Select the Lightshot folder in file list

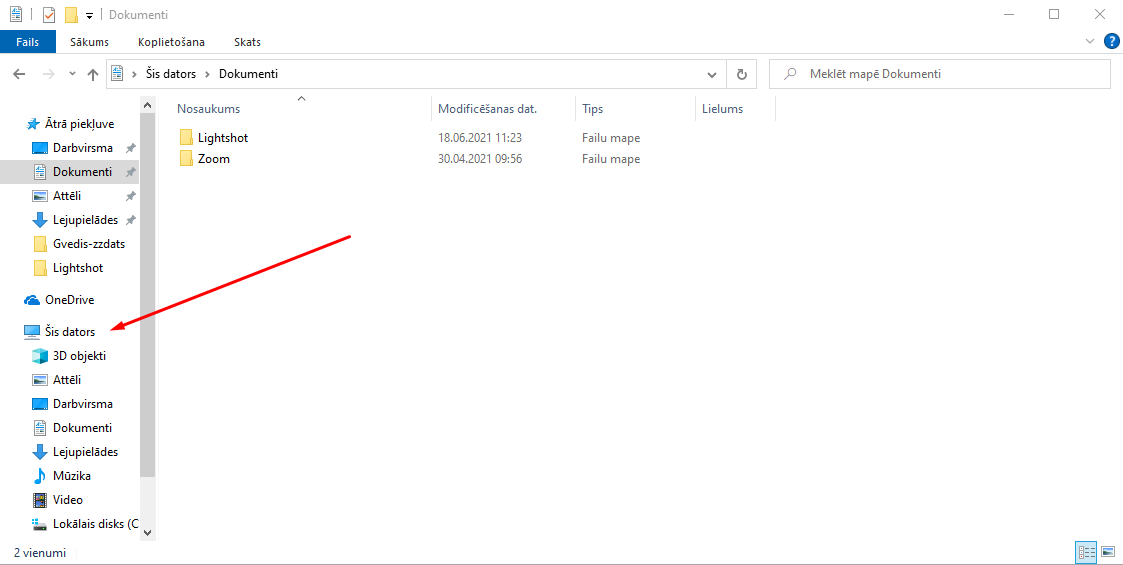coord(223,137)
